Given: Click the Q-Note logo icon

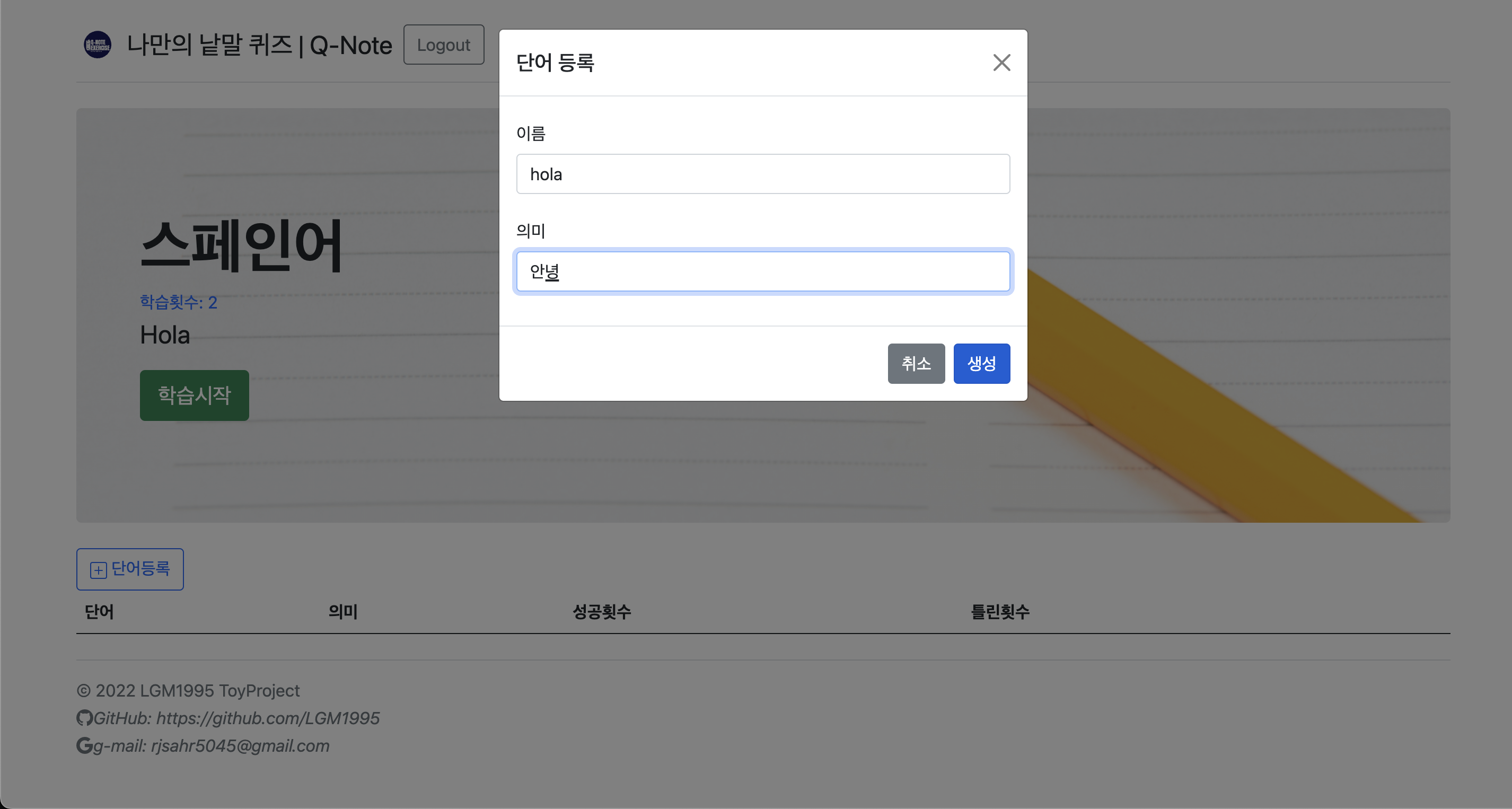Looking at the screenshot, I should tap(98, 45).
